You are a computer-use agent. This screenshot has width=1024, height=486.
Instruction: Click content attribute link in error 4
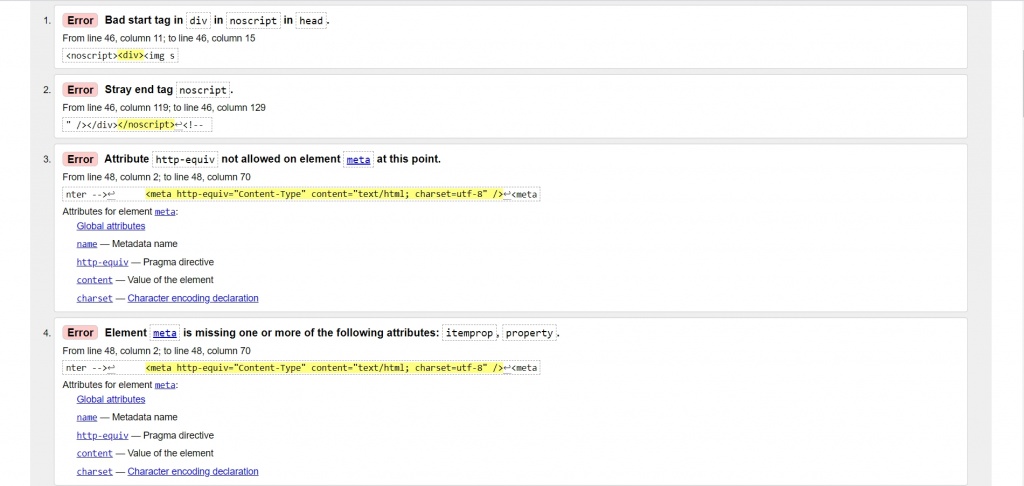[94, 453]
